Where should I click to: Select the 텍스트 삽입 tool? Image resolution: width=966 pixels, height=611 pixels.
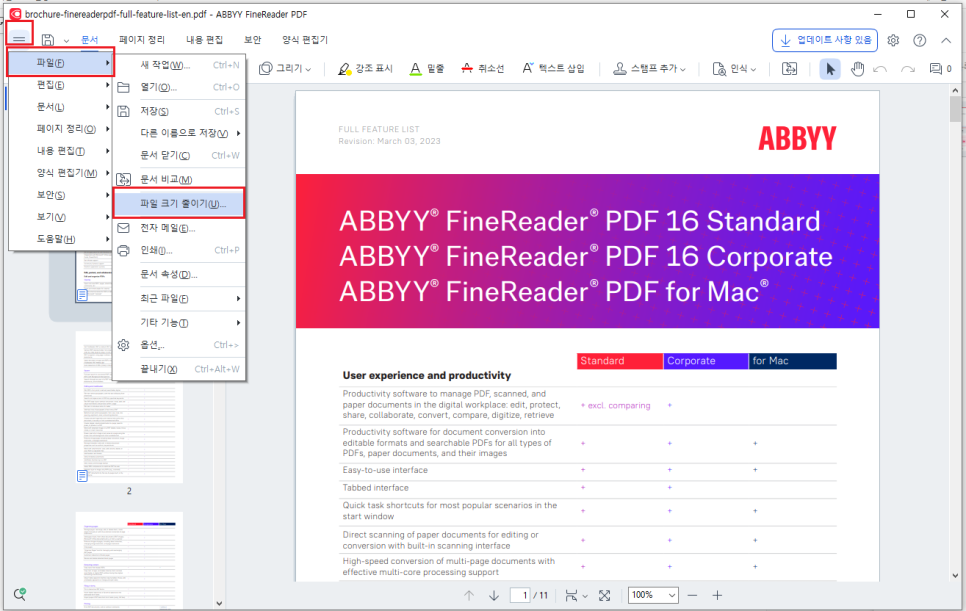coord(553,68)
